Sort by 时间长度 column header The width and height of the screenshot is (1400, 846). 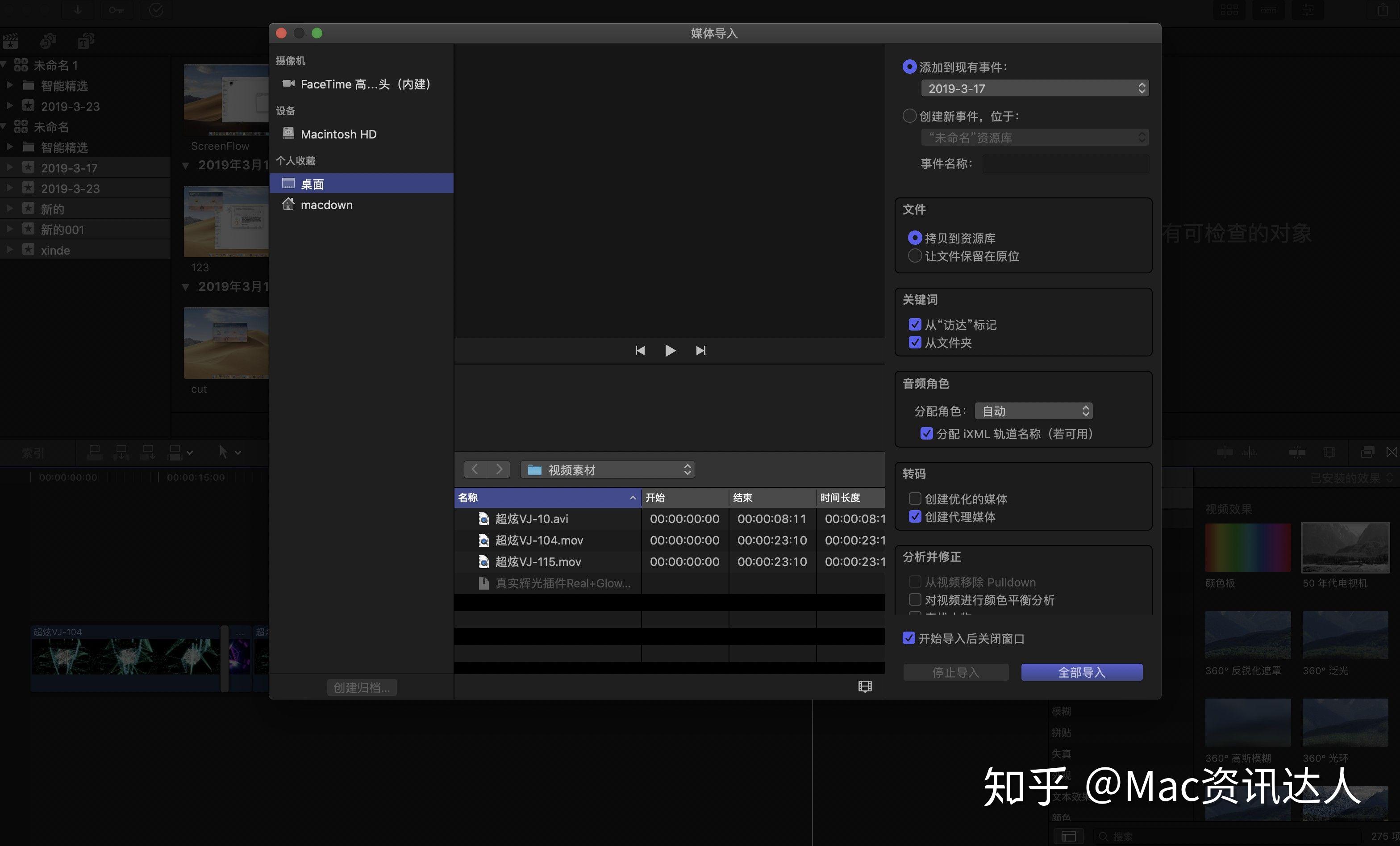point(851,498)
